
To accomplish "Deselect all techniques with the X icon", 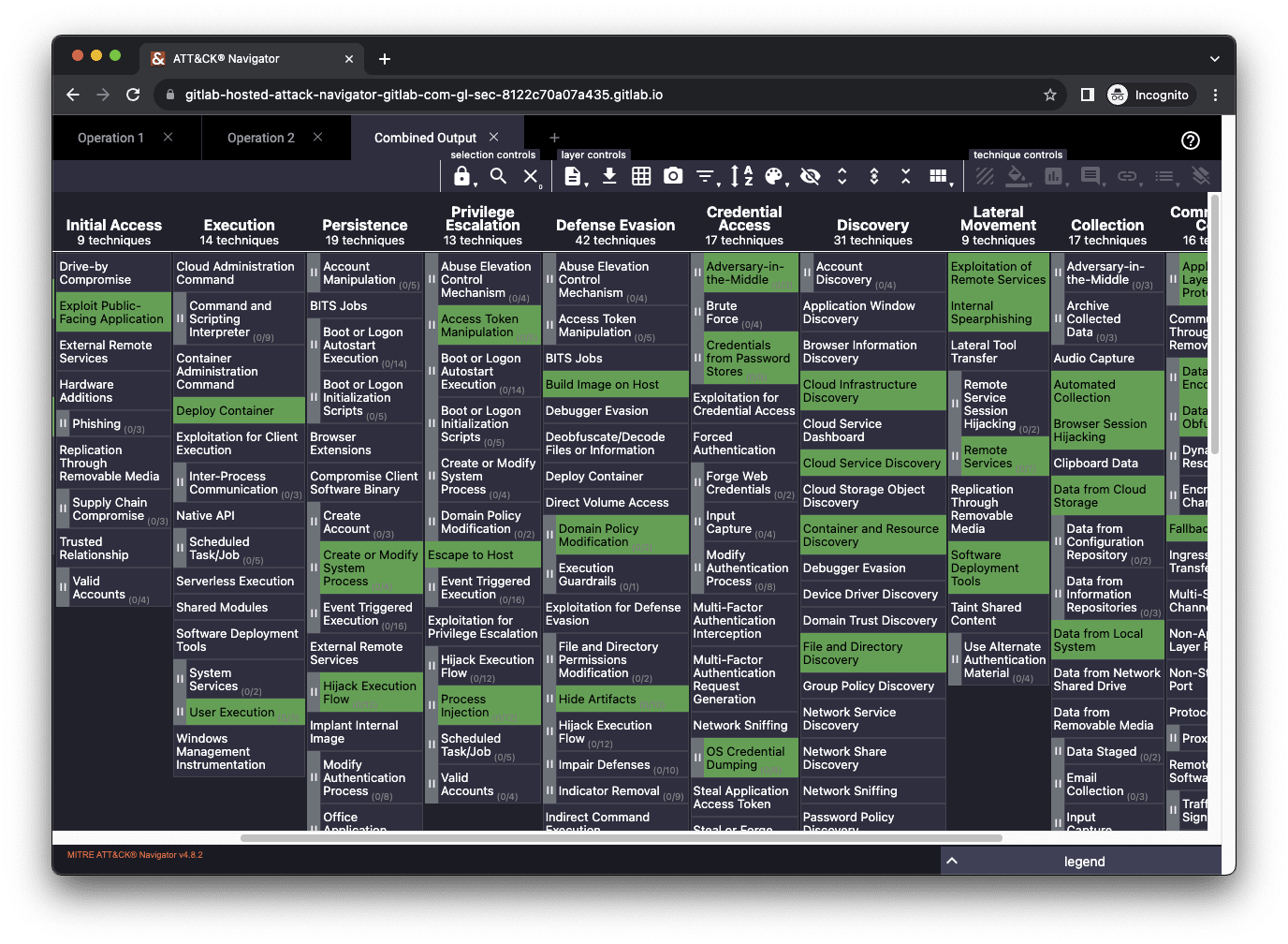I will pyautogui.click(x=531, y=176).
